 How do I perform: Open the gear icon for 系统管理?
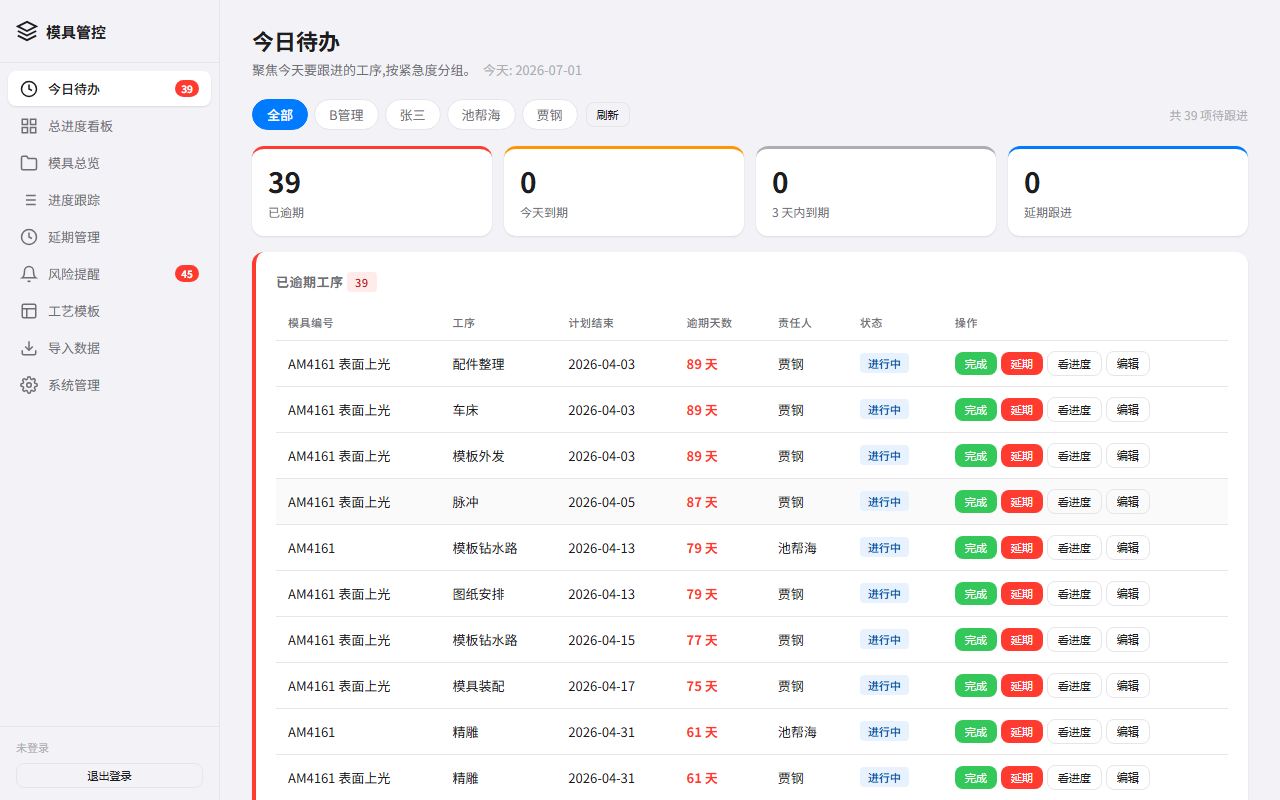[x=29, y=385]
